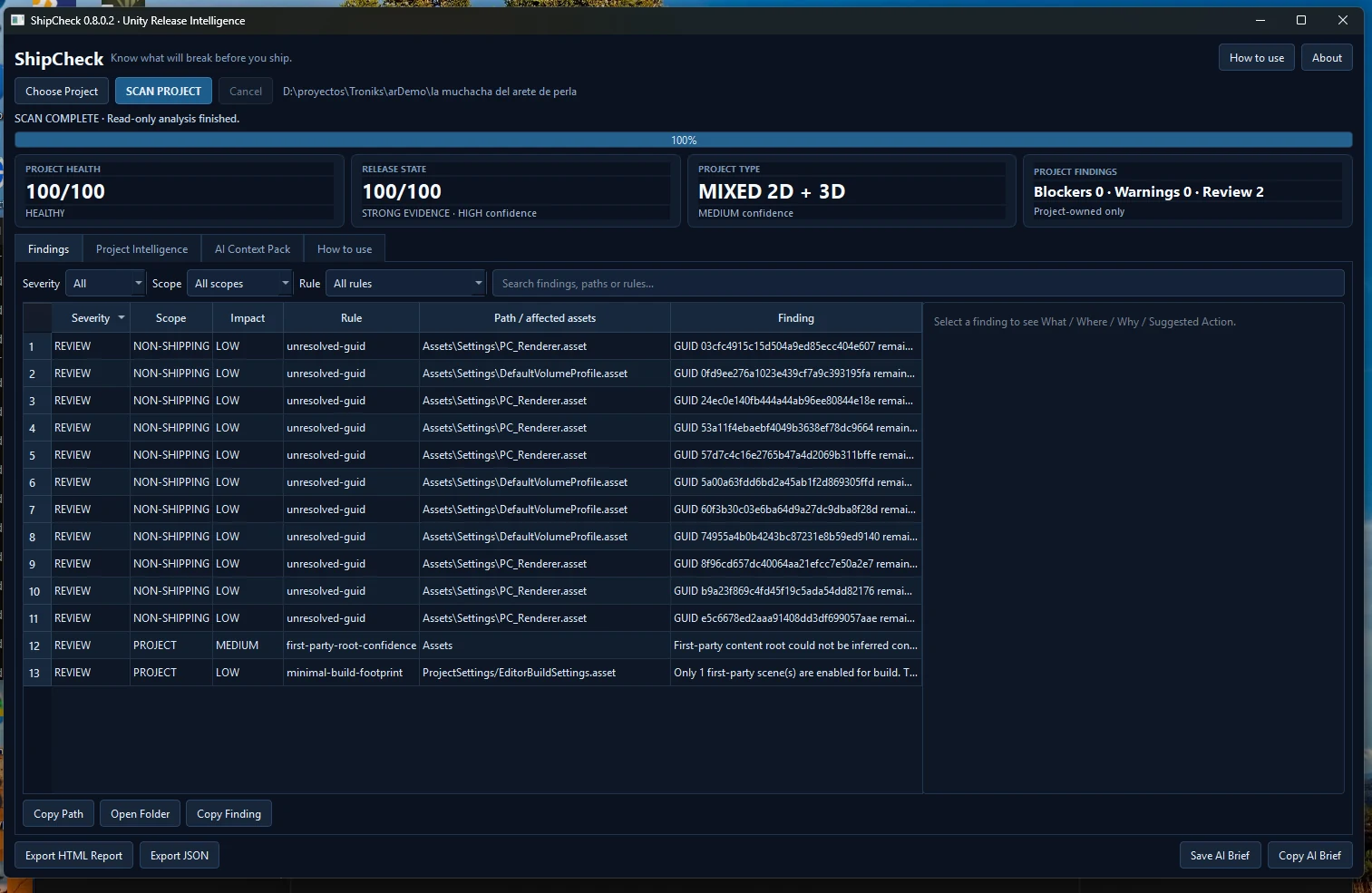Select the finding starting GUID e5c6678ed2aaa914
Viewport: 1372px width, 893px height.
point(795,618)
